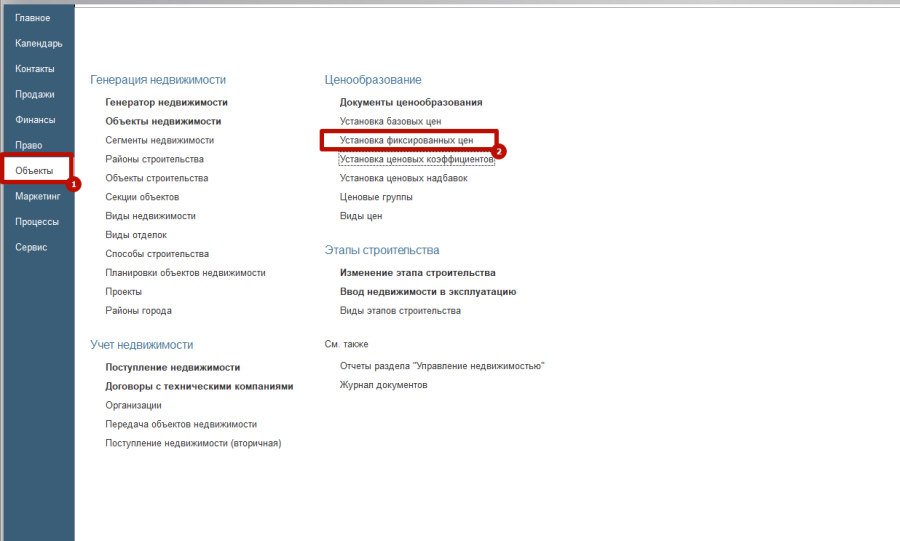Click Установка ценовых коэффициентов link
Image resolution: width=900 pixels, height=541 pixels.
coord(416,159)
